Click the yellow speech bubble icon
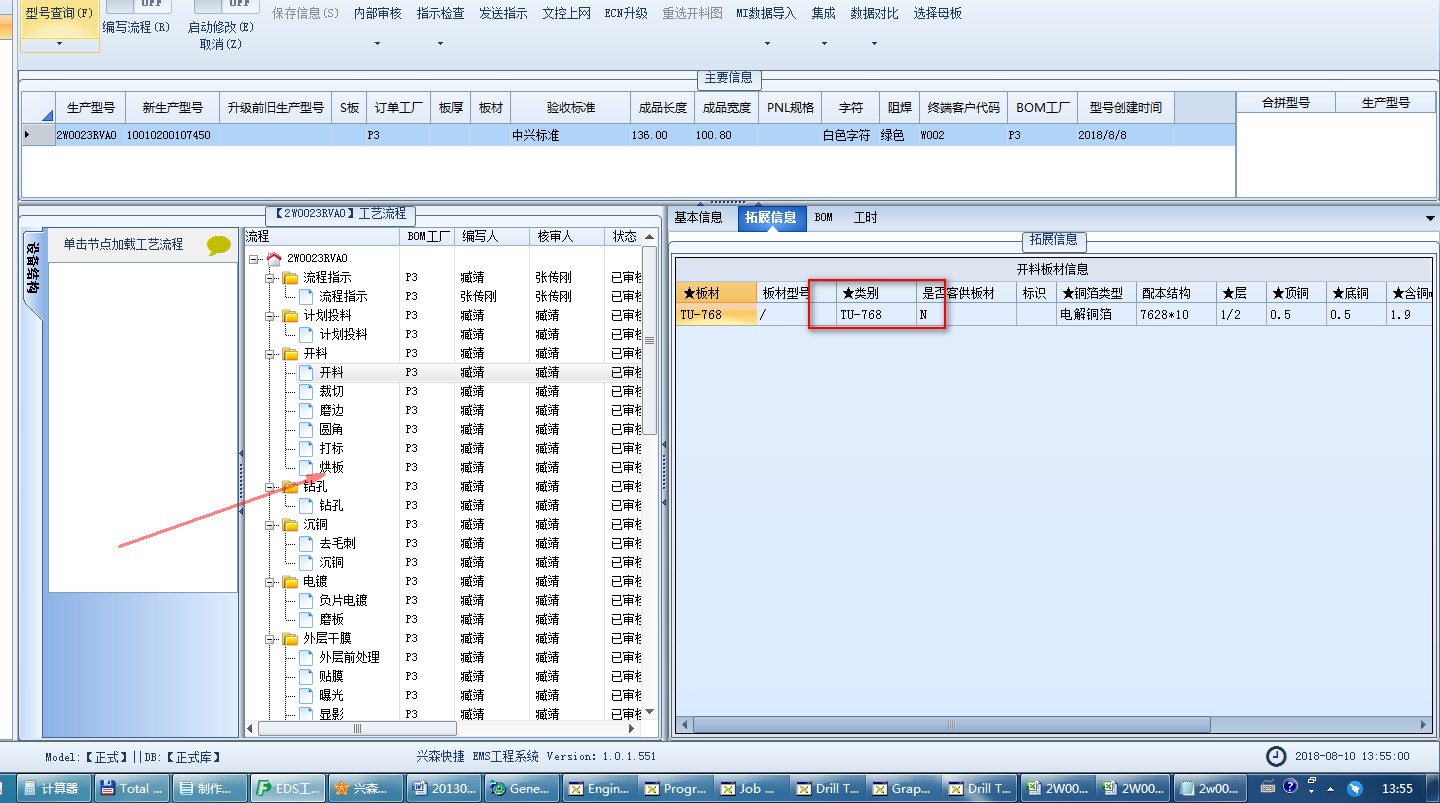1440x803 pixels. (x=218, y=245)
